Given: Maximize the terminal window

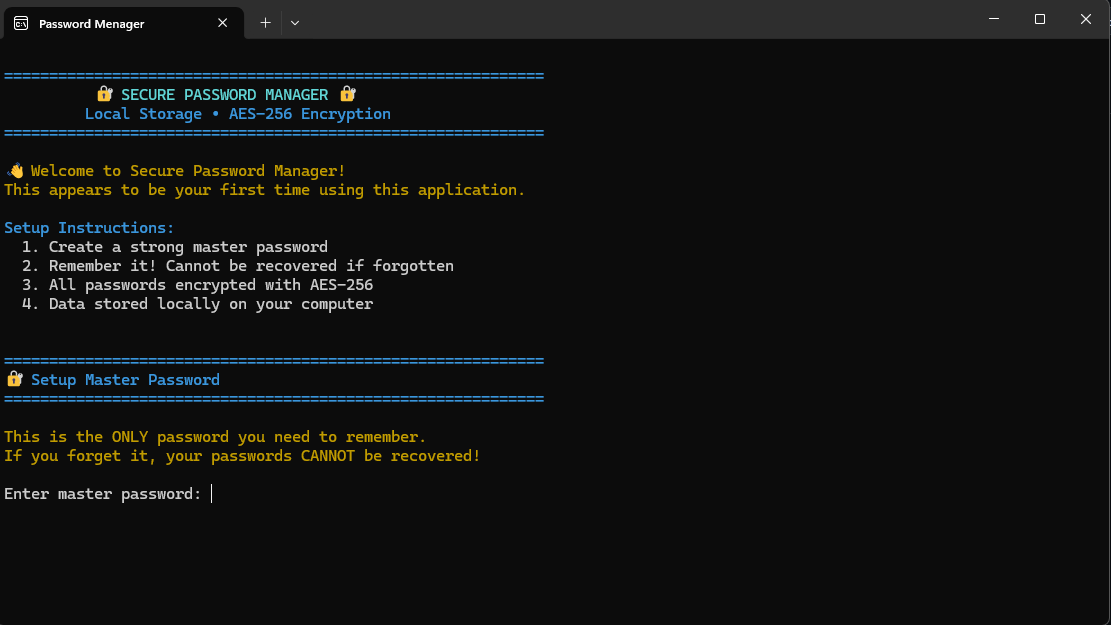Looking at the screenshot, I should tap(1039, 19).
